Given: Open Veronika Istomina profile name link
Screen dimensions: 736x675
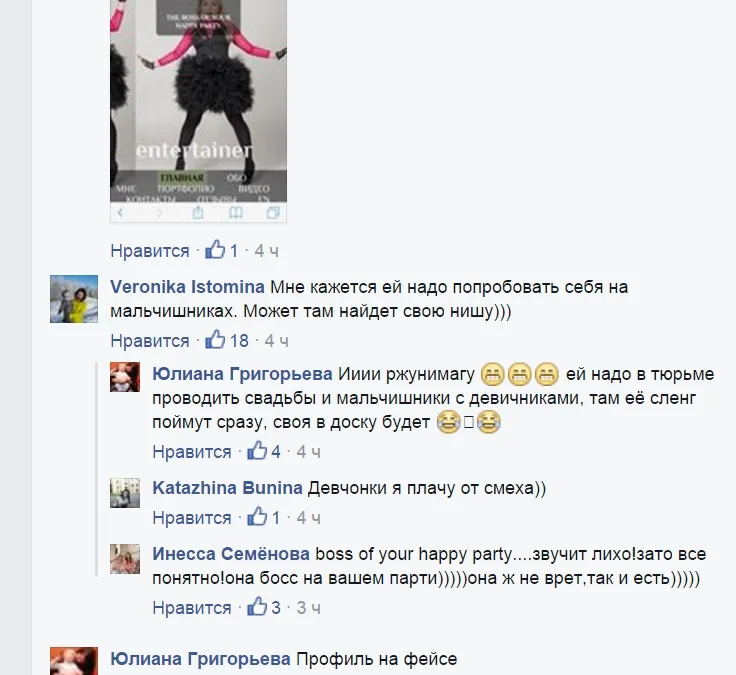Looking at the screenshot, I should [x=187, y=287].
